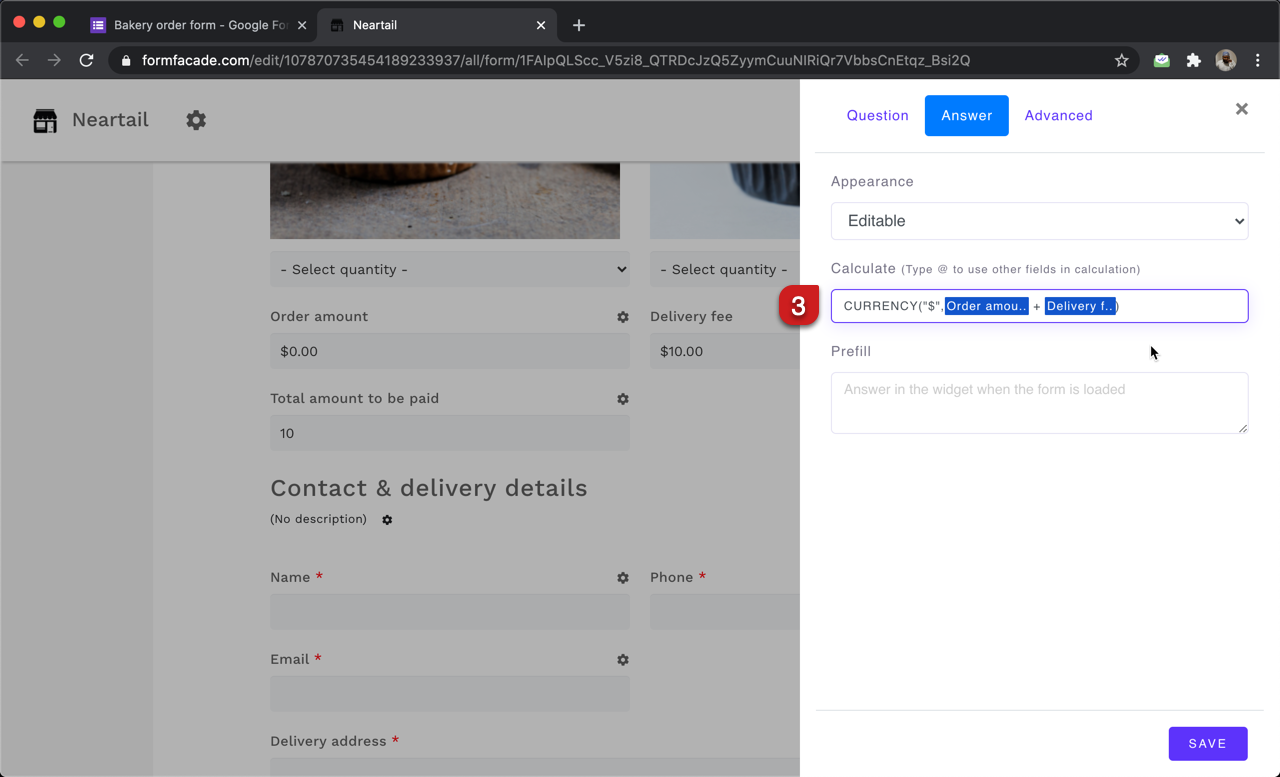Open form settings gear beside Neartail title

196,120
